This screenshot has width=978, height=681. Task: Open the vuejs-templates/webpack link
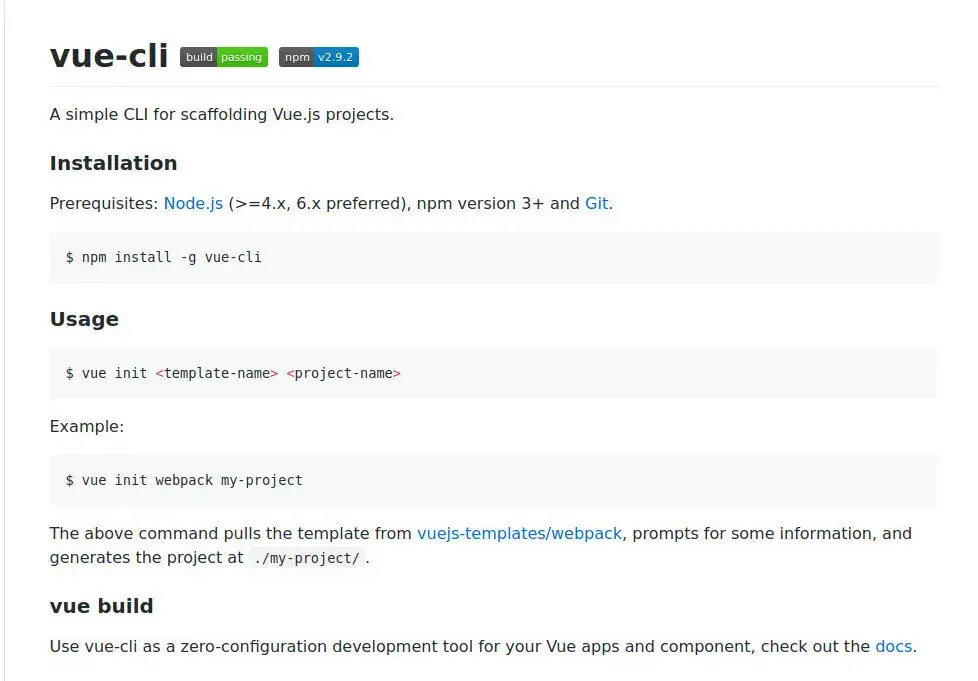[520, 533]
